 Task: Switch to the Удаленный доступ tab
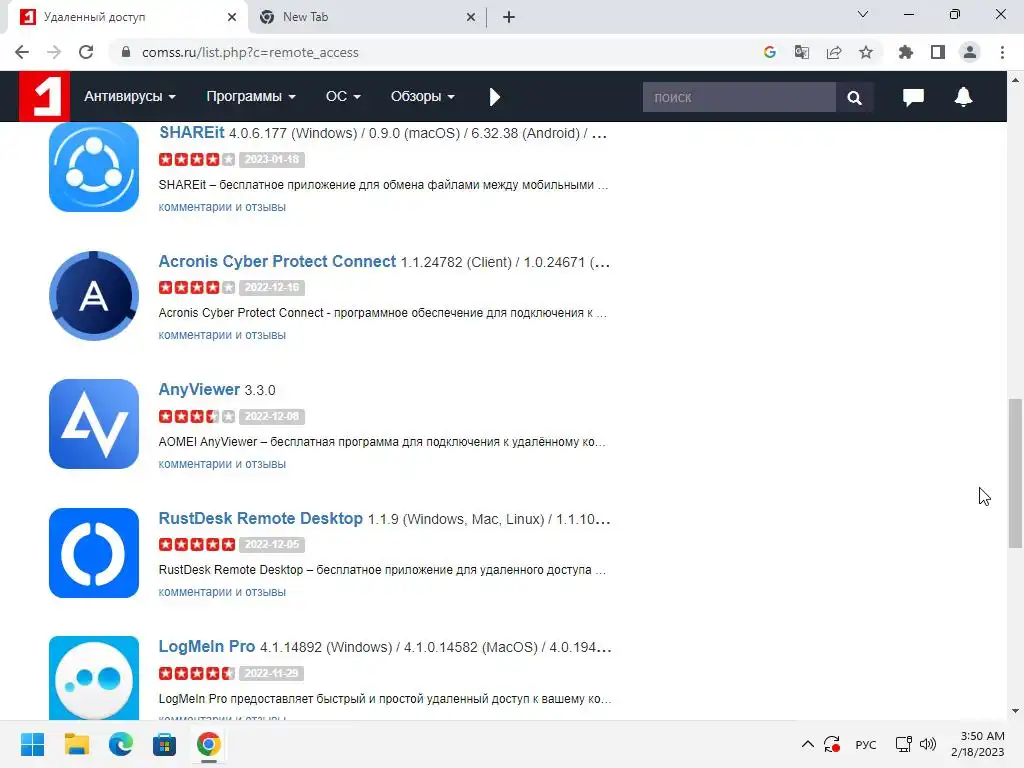(x=128, y=17)
